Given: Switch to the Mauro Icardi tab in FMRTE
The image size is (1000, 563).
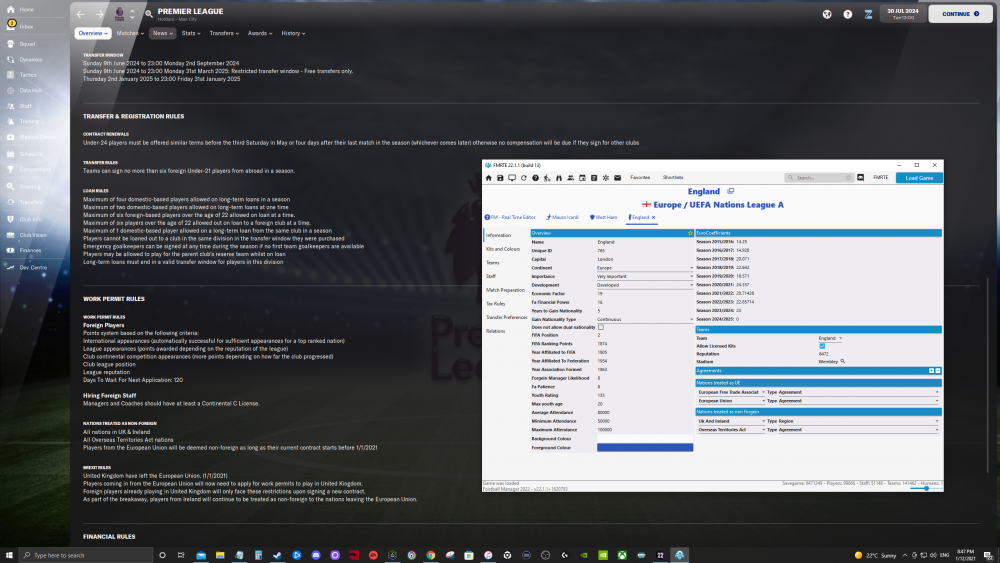Looking at the screenshot, I should point(562,217).
